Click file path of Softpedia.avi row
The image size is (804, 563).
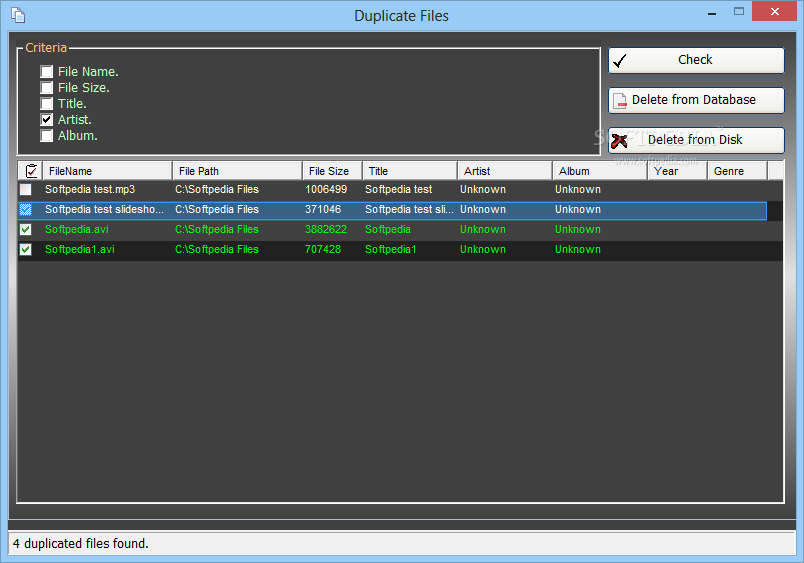pyautogui.click(x=216, y=229)
